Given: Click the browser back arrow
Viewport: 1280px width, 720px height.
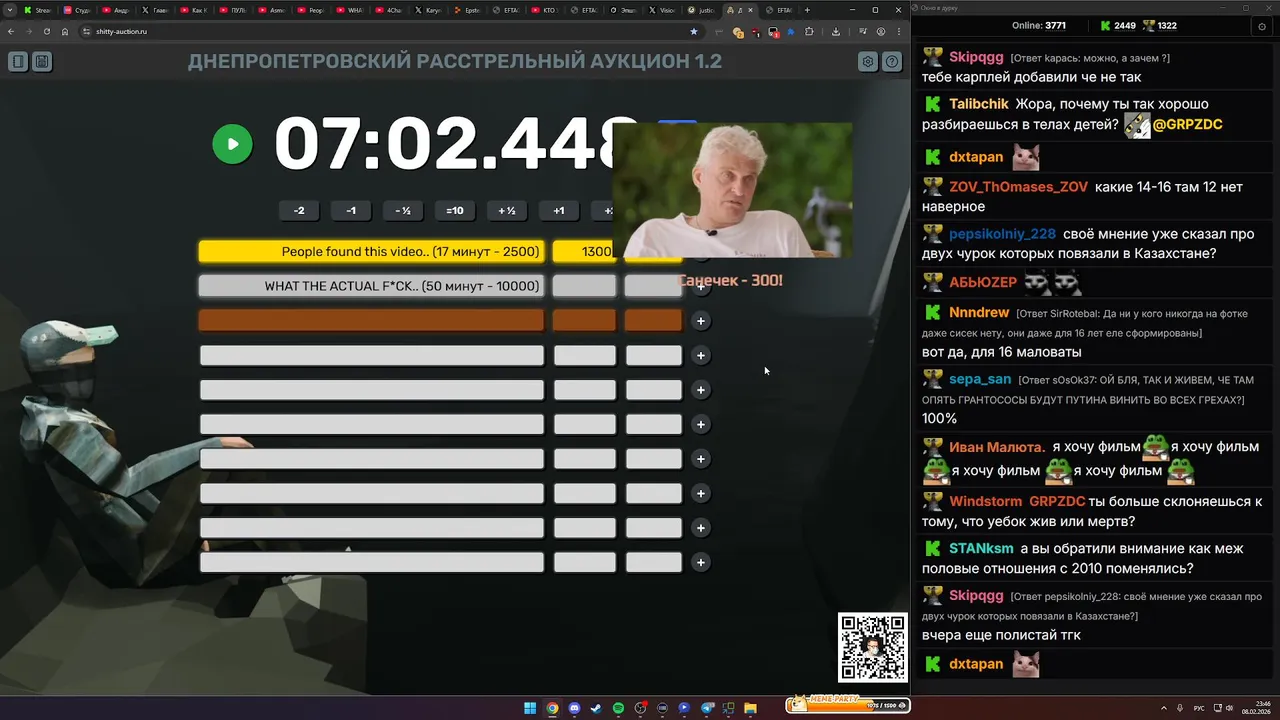Looking at the screenshot, I should tap(11, 31).
